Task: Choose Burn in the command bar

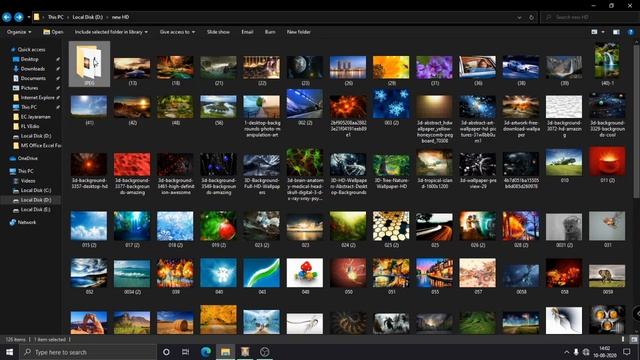Action: (270, 32)
